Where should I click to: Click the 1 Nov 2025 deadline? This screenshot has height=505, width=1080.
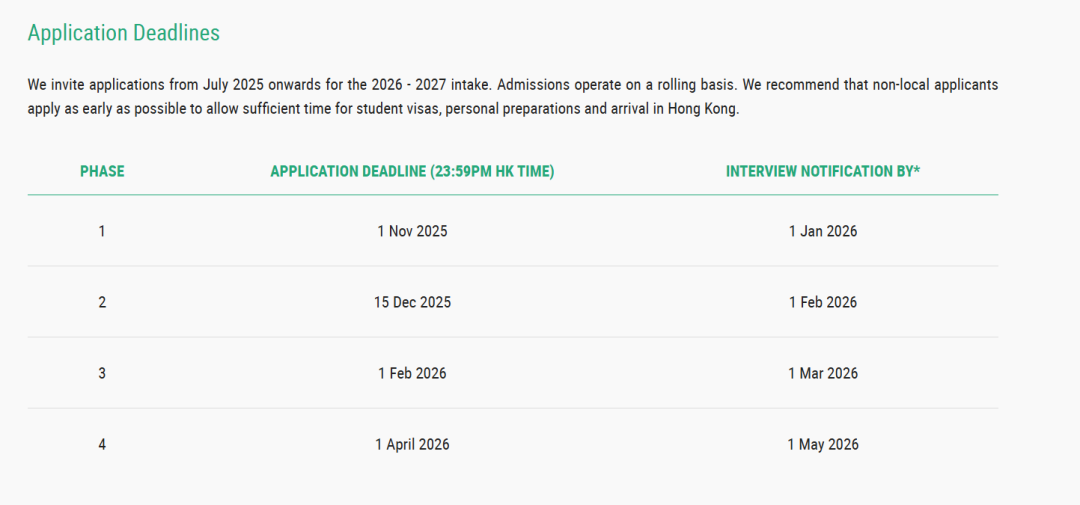coord(412,231)
